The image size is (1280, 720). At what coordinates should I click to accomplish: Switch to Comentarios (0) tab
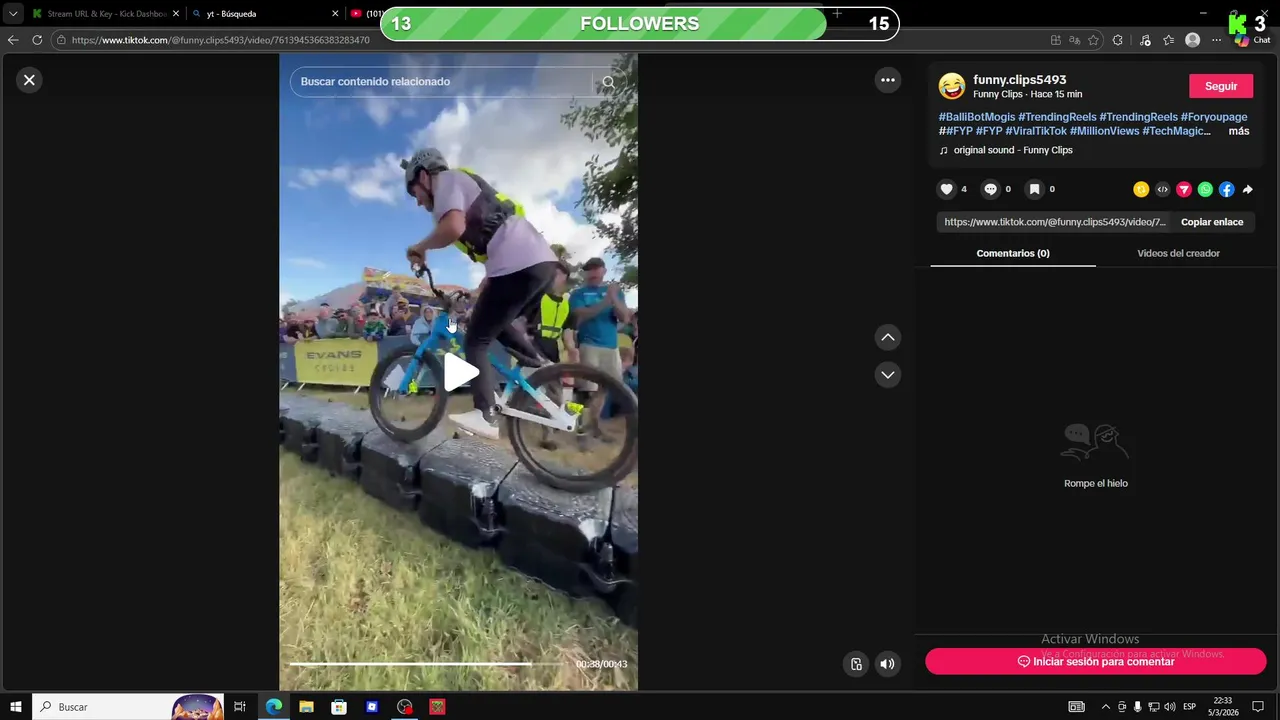click(x=1013, y=253)
